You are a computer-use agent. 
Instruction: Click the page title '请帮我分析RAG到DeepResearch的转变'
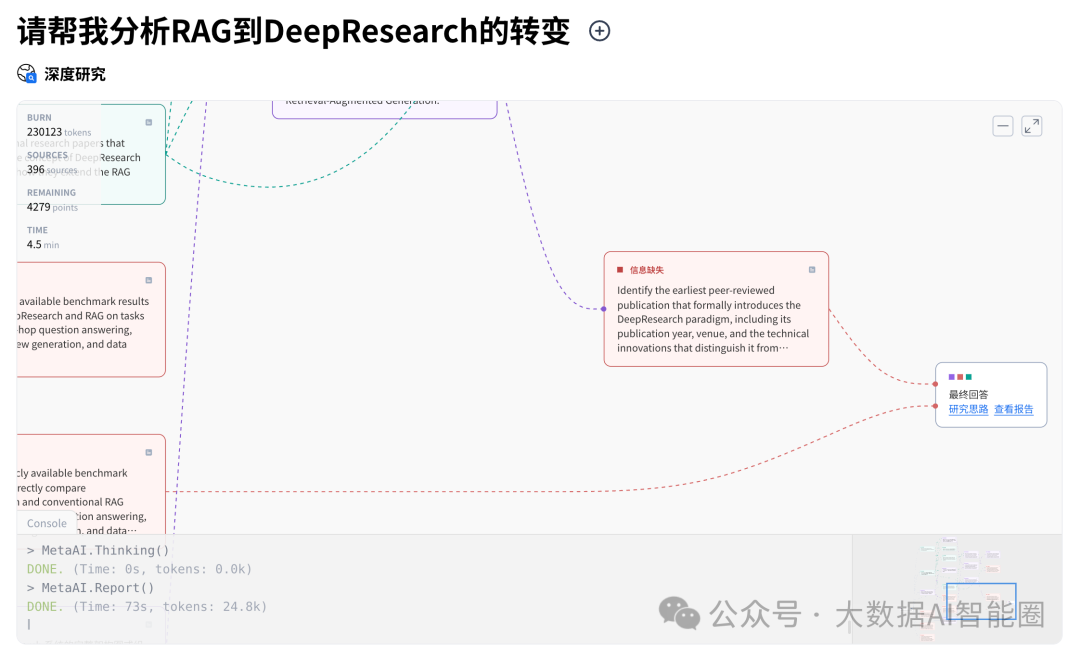point(293,31)
